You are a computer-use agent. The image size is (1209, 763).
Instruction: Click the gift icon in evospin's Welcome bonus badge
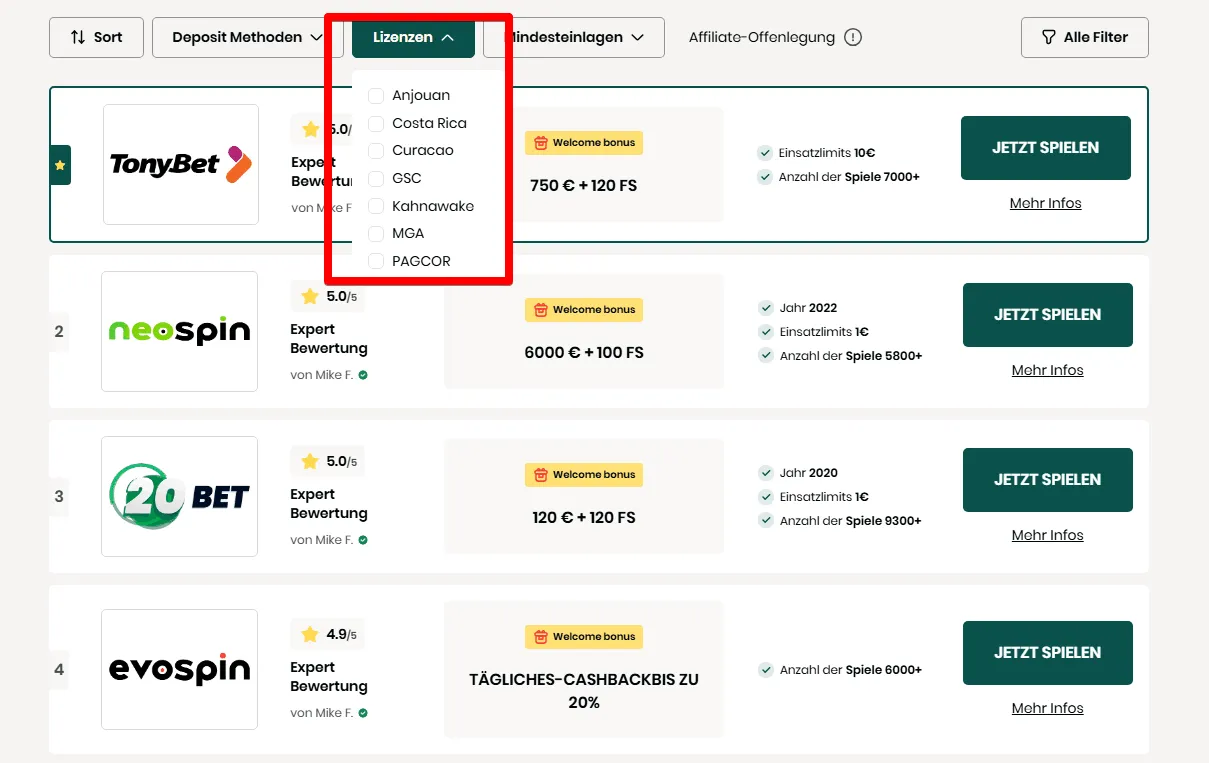pos(541,637)
